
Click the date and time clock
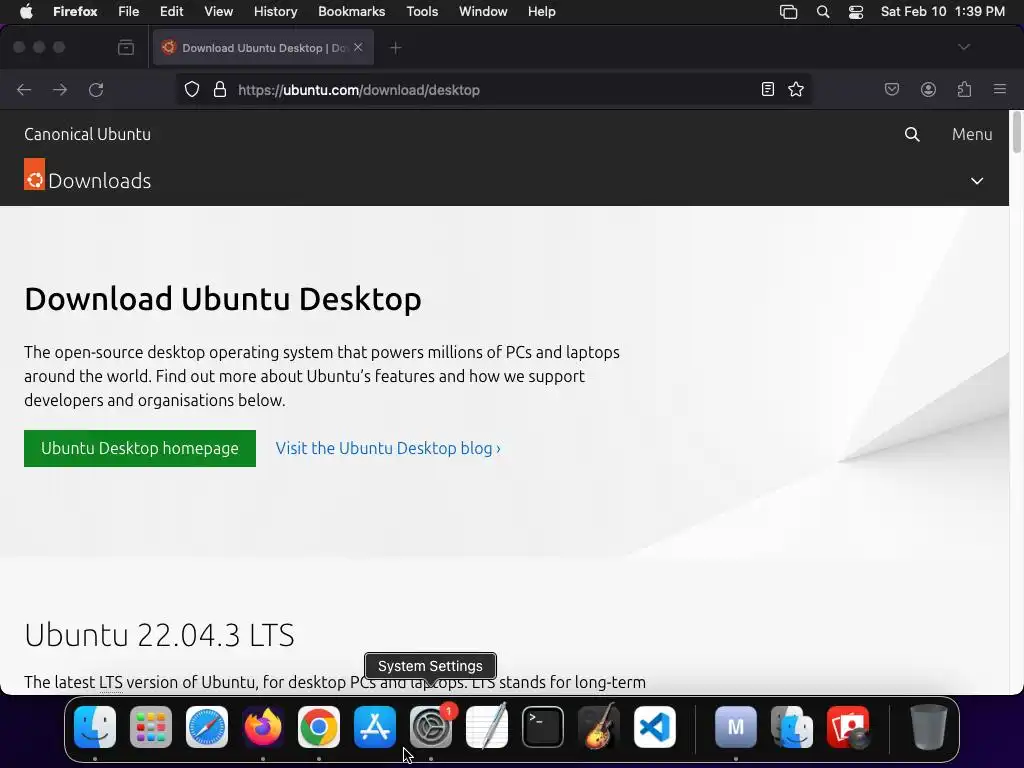coord(942,11)
